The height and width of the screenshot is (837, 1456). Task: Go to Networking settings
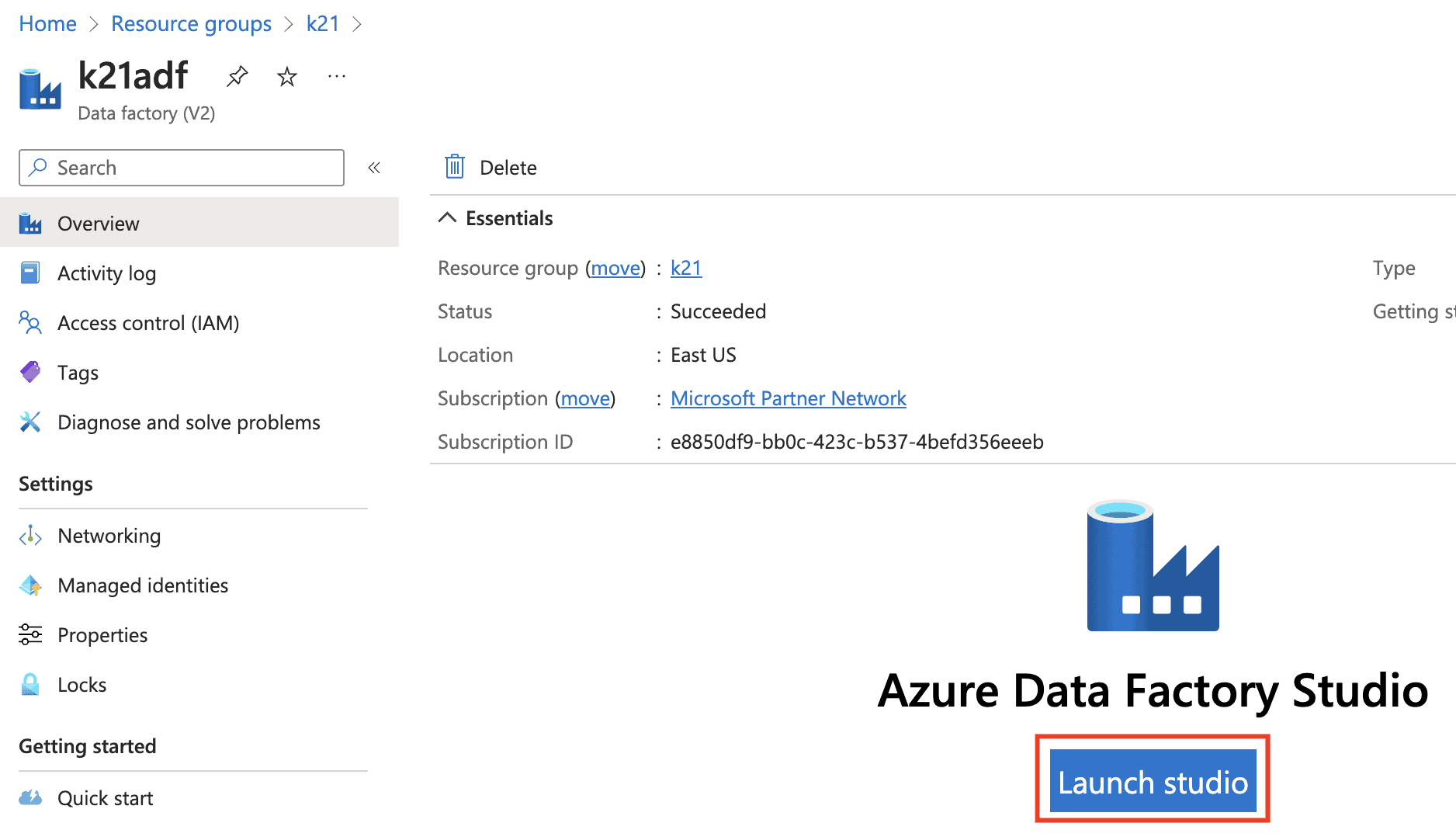pos(109,536)
